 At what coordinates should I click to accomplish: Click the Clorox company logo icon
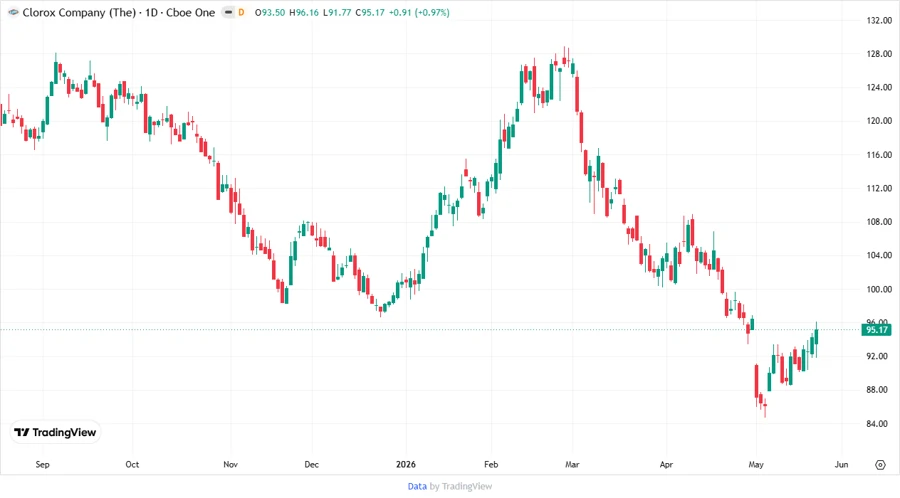pos(13,13)
